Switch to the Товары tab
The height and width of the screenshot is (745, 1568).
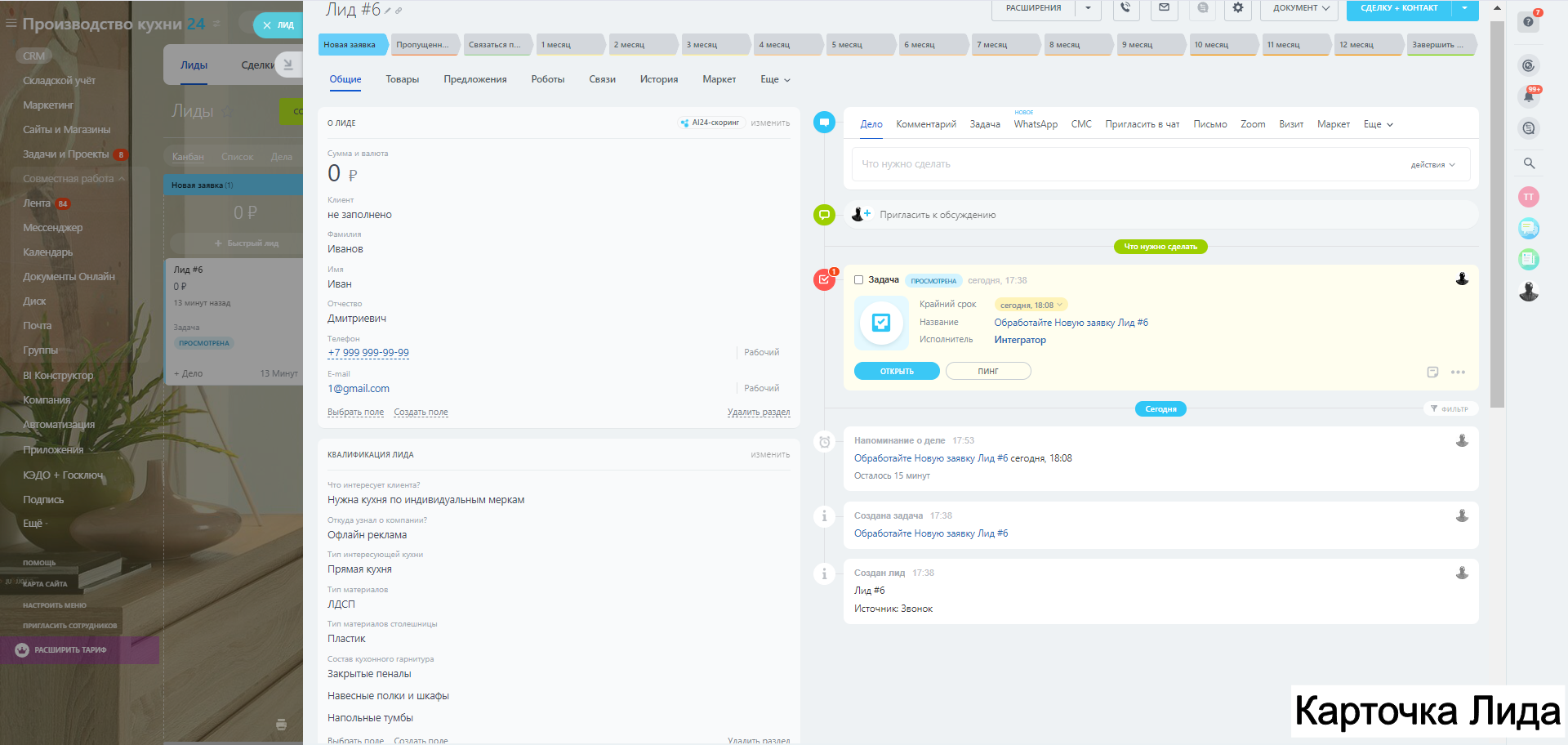(402, 80)
